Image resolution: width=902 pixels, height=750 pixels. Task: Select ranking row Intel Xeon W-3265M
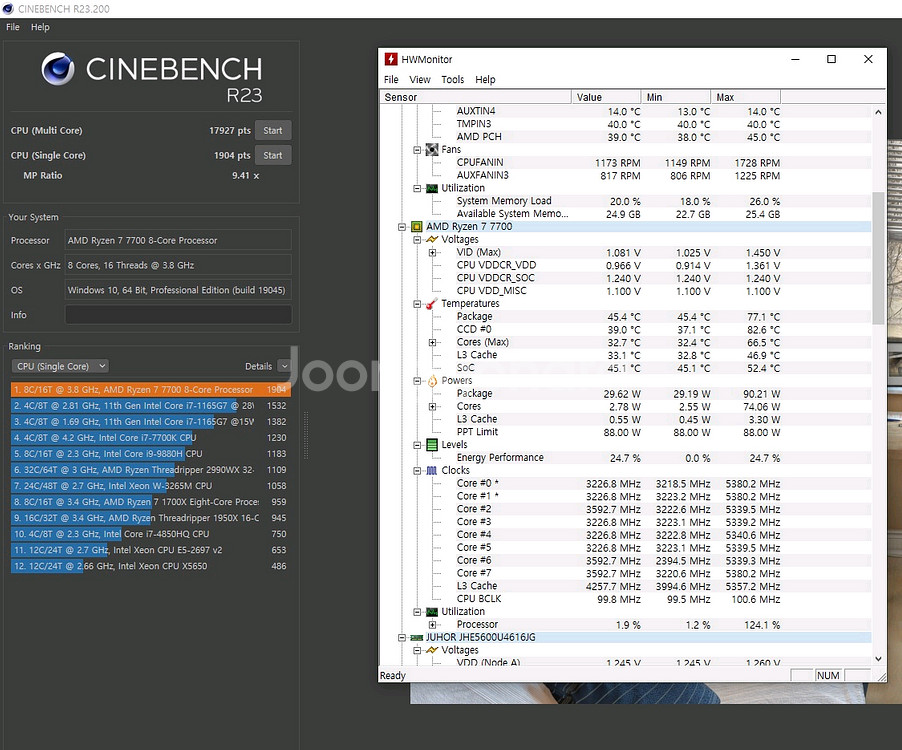(151, 486)
